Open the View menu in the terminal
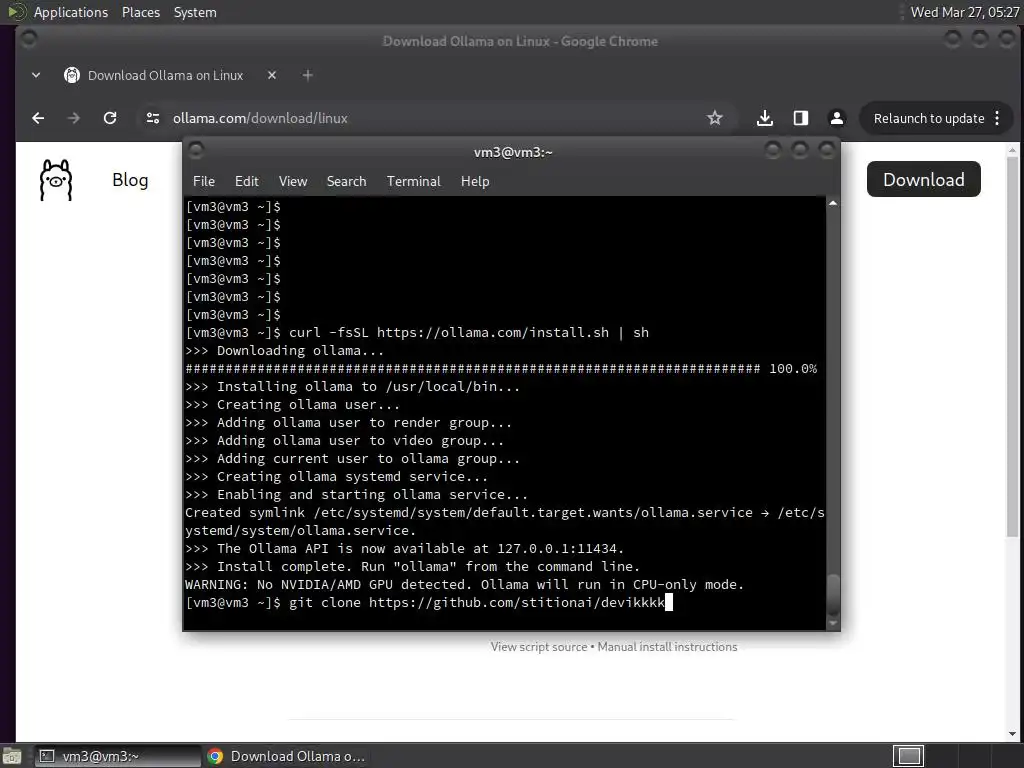This screenshot has height=768, width=1024. pos(293,182)
